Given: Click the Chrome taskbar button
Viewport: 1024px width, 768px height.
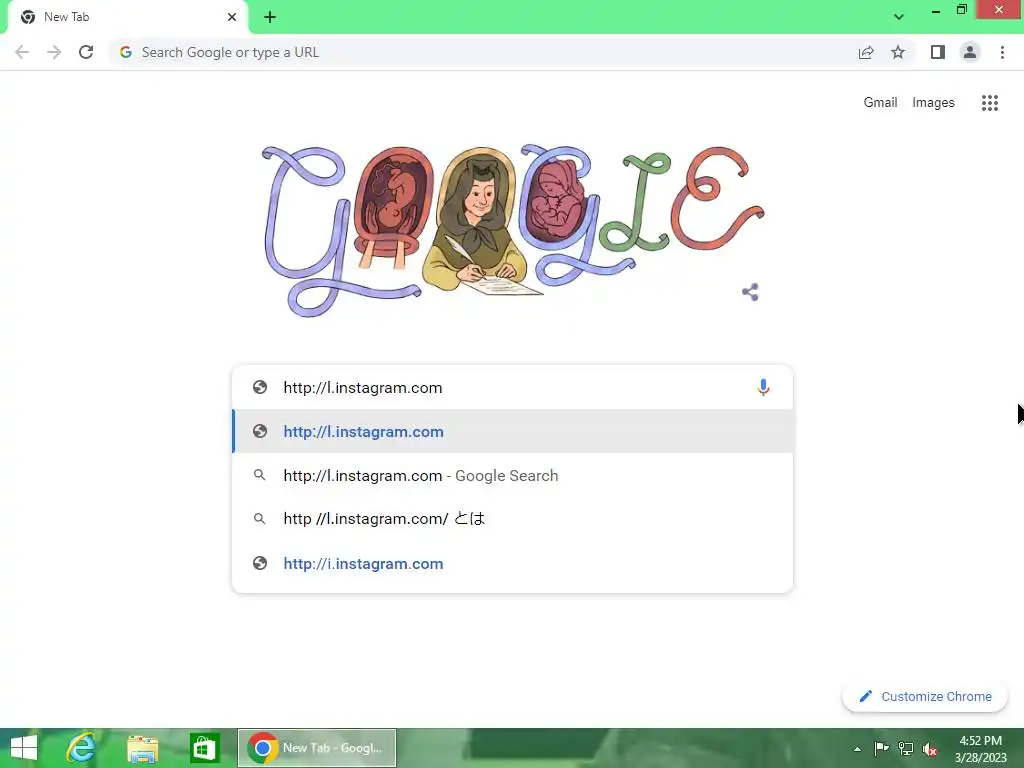Looking at the screenshot, I should pos(317,748).
